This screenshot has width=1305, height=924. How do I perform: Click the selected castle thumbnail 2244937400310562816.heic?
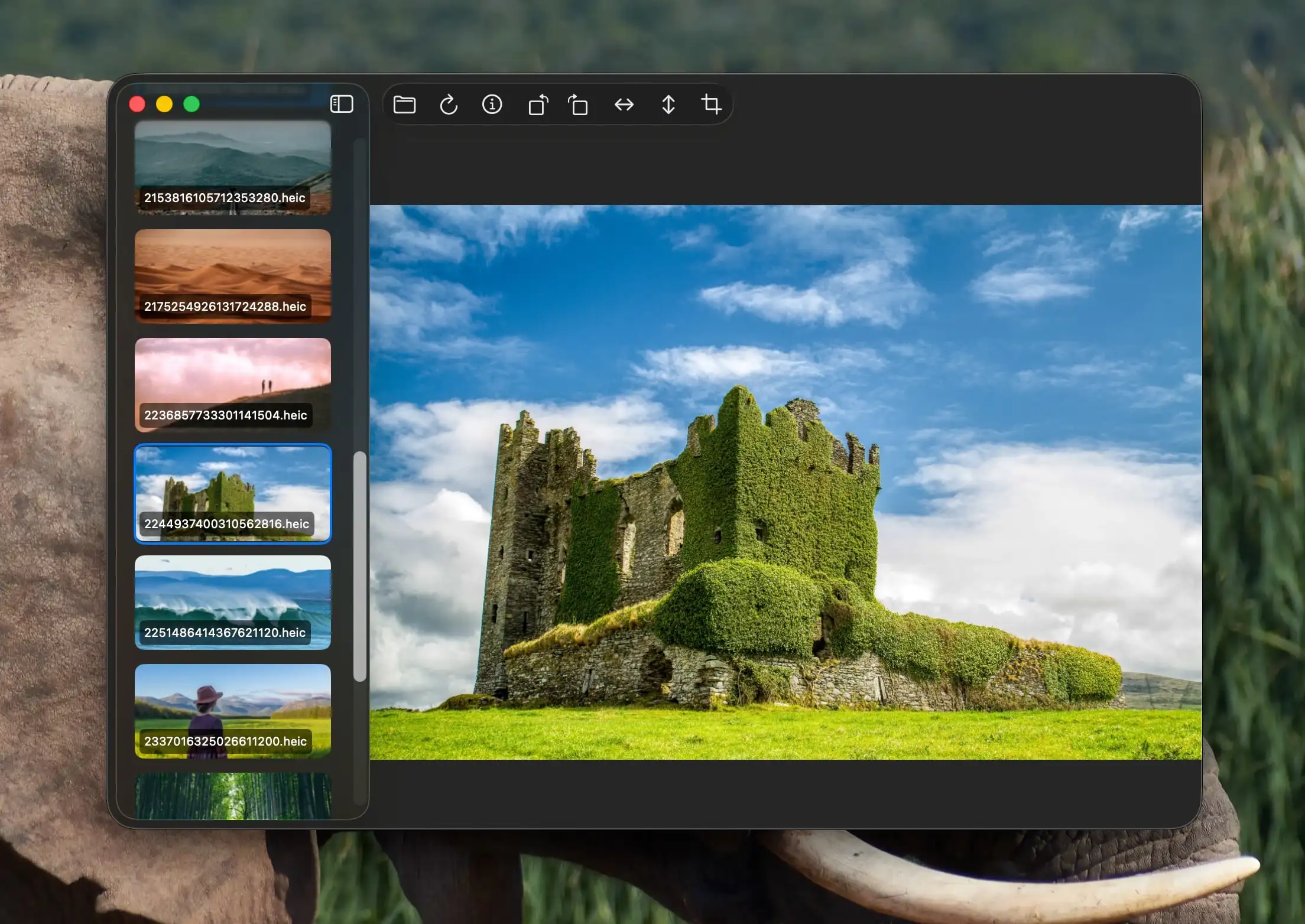click(x=232, y=493)
